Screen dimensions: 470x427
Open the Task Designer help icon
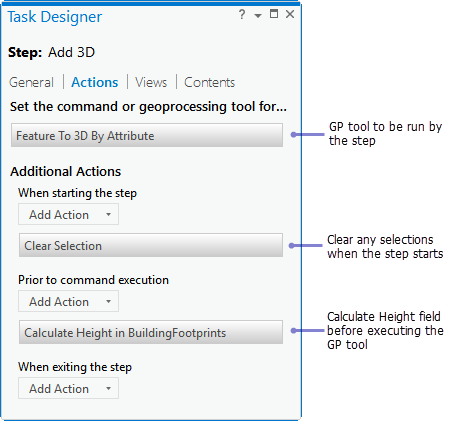click(x=242, y=14)
